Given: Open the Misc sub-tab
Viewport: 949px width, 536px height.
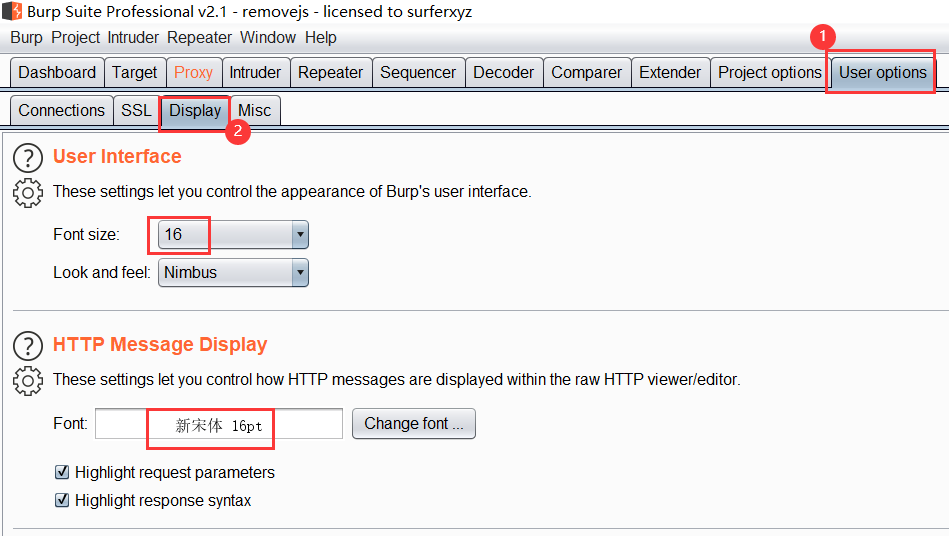Looking at the screenshot, I should 255,111.
